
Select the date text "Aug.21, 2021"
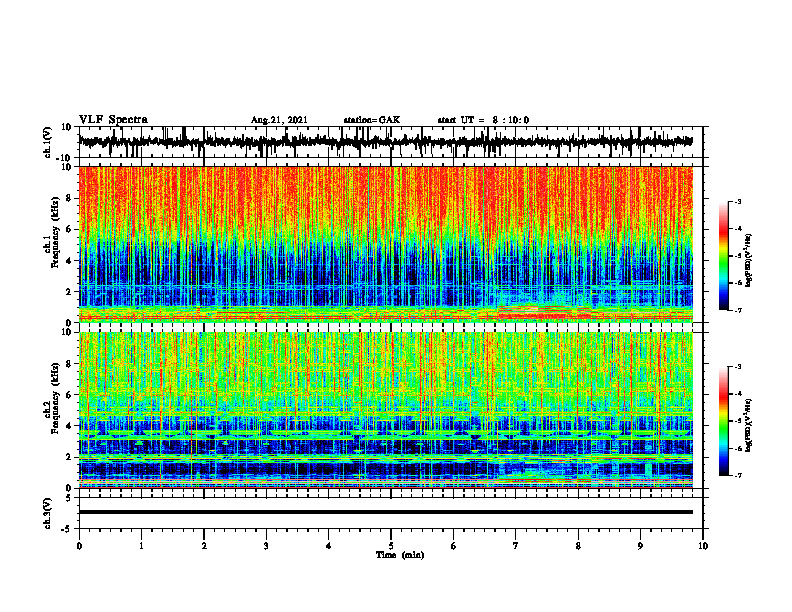pos(279,120)
